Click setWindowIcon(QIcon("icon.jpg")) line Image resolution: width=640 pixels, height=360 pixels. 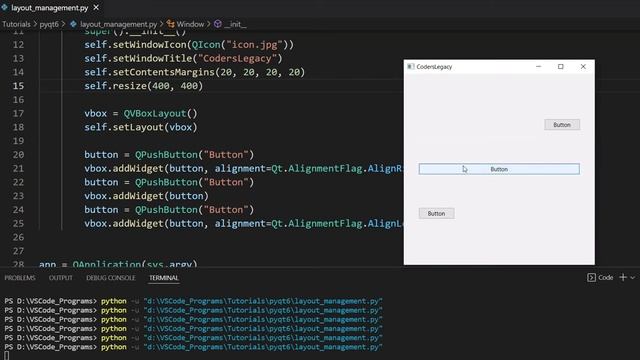pos(189,44)
